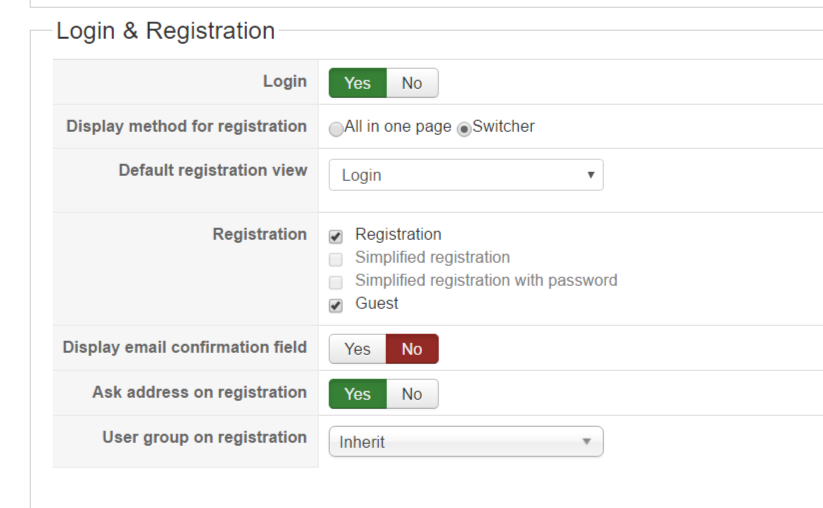Image resolution: width=823 pixels, height=508 pixels.
Task: Click the Guest checkbox label
Action: (377, 303)
